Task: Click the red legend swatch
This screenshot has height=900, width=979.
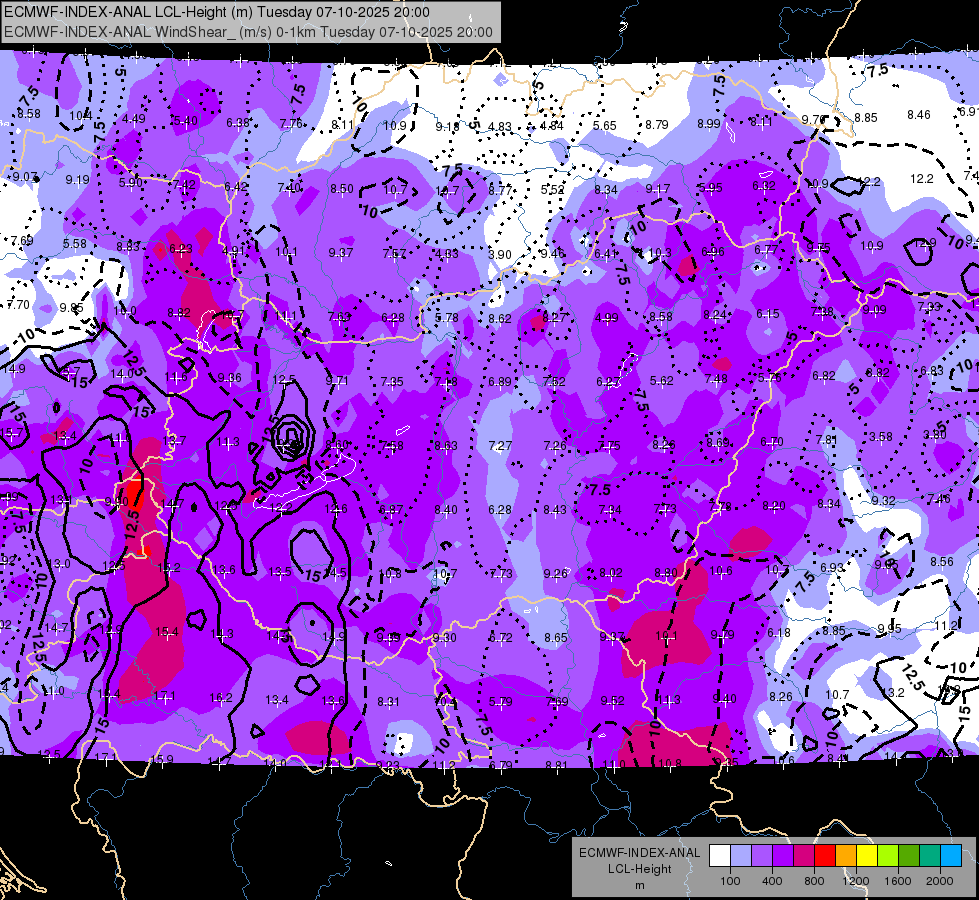Action: tap(825, 856)
